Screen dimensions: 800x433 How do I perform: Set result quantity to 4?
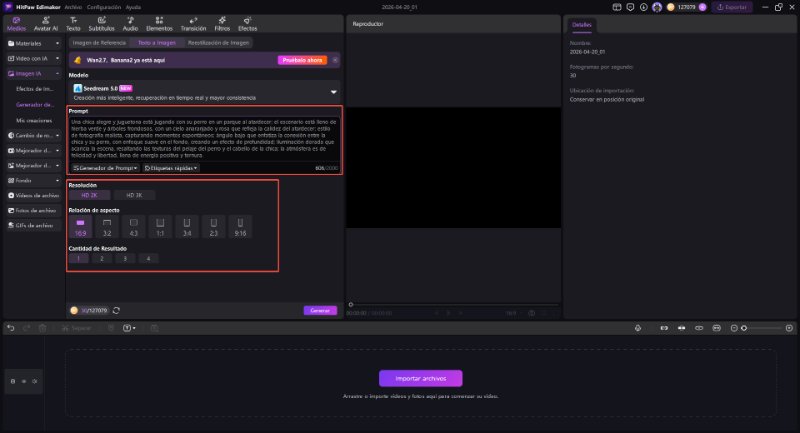pyautogui.click(x=148, y=259)
